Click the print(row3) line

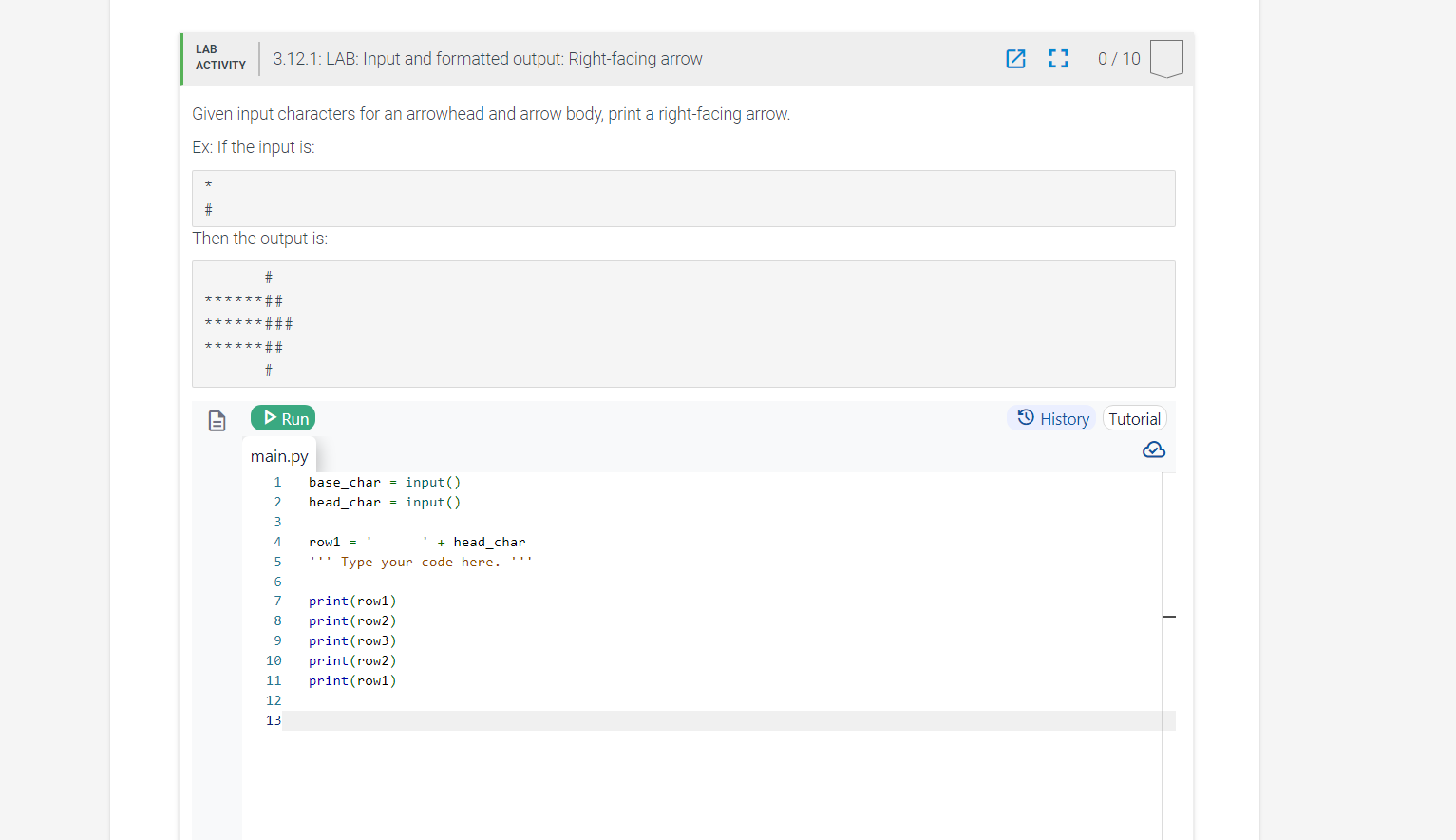pyautogui.click(x=352, y=641)
